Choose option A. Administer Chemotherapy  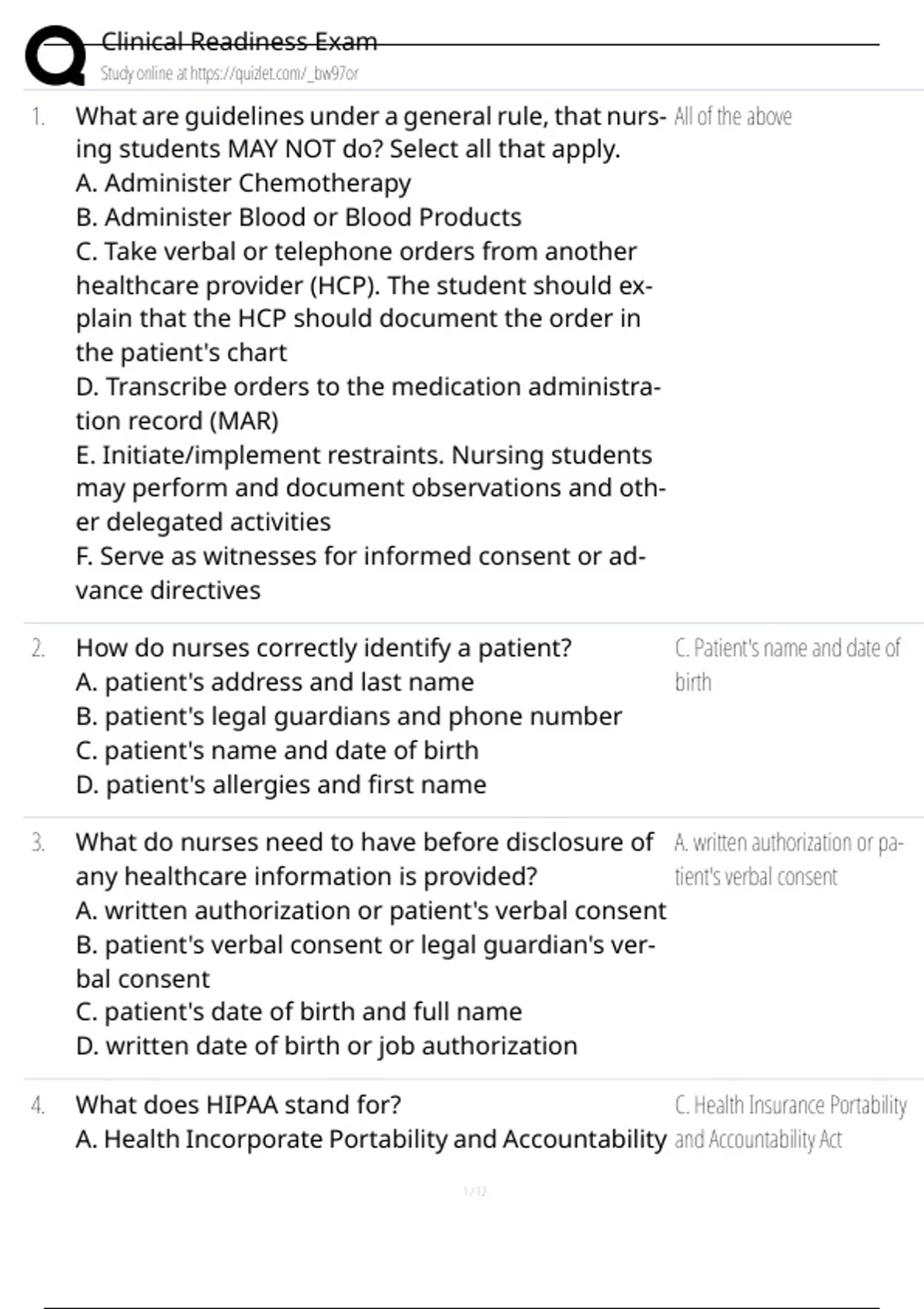click(243, 183)
